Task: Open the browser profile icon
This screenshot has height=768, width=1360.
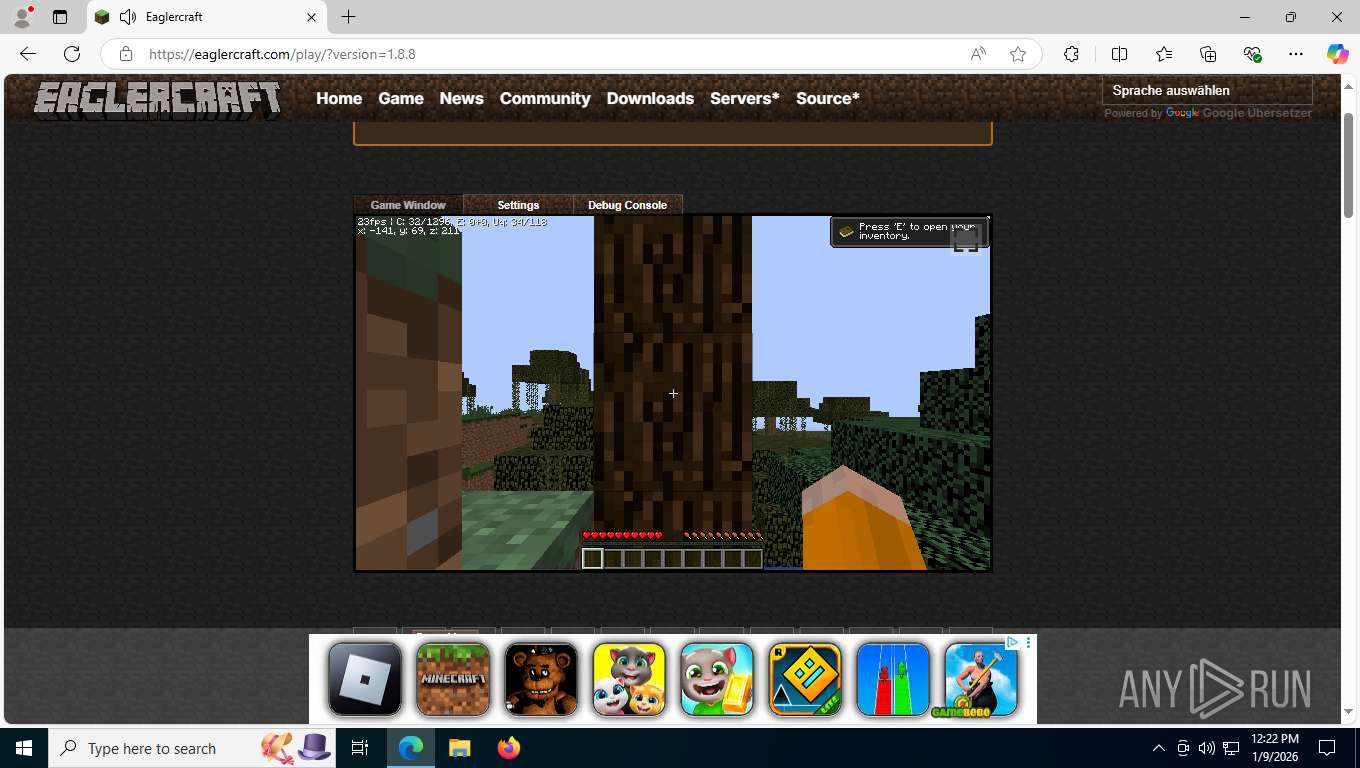Action: click(21, 17)
